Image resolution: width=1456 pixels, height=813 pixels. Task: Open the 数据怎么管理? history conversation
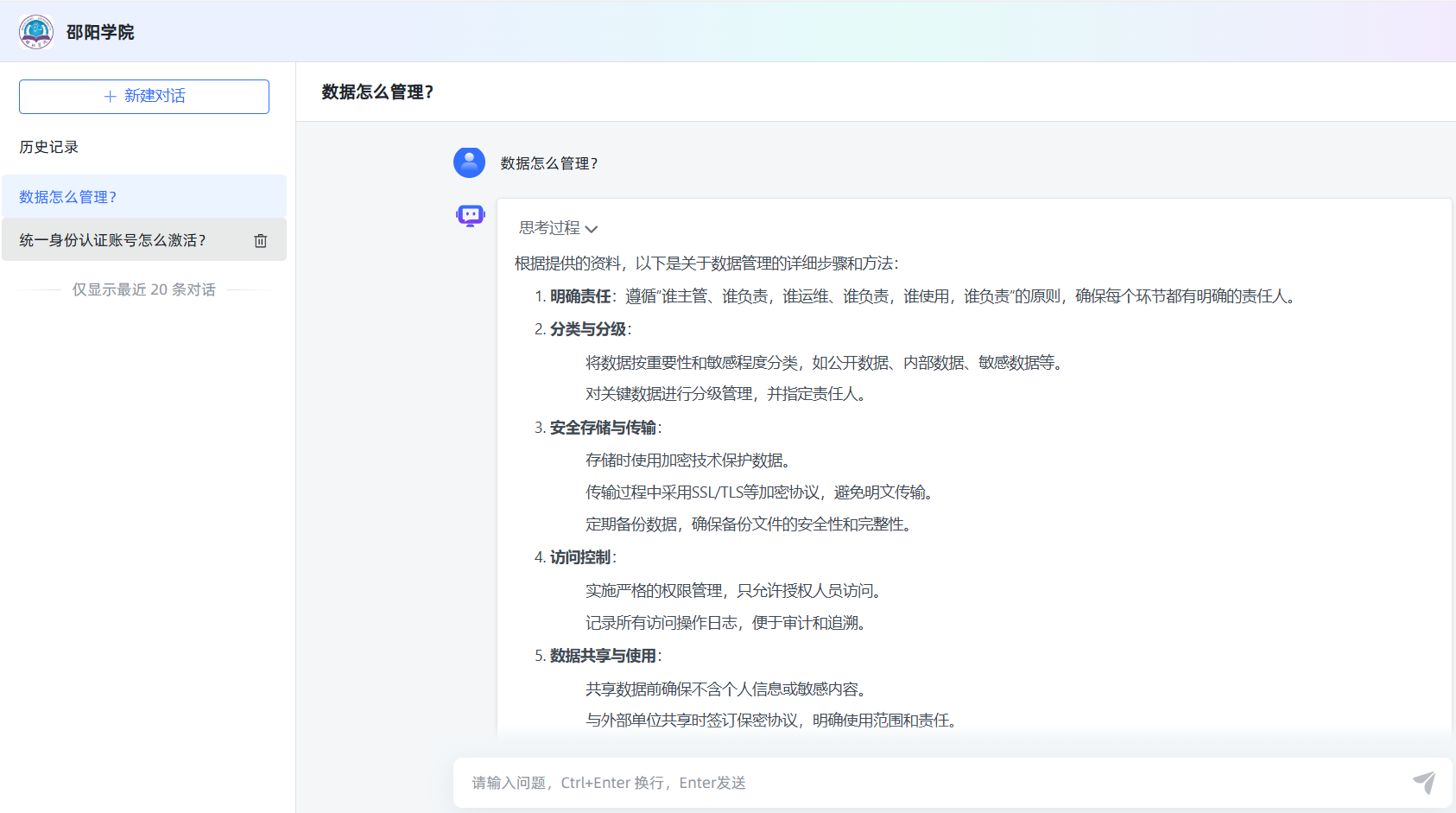68,197
